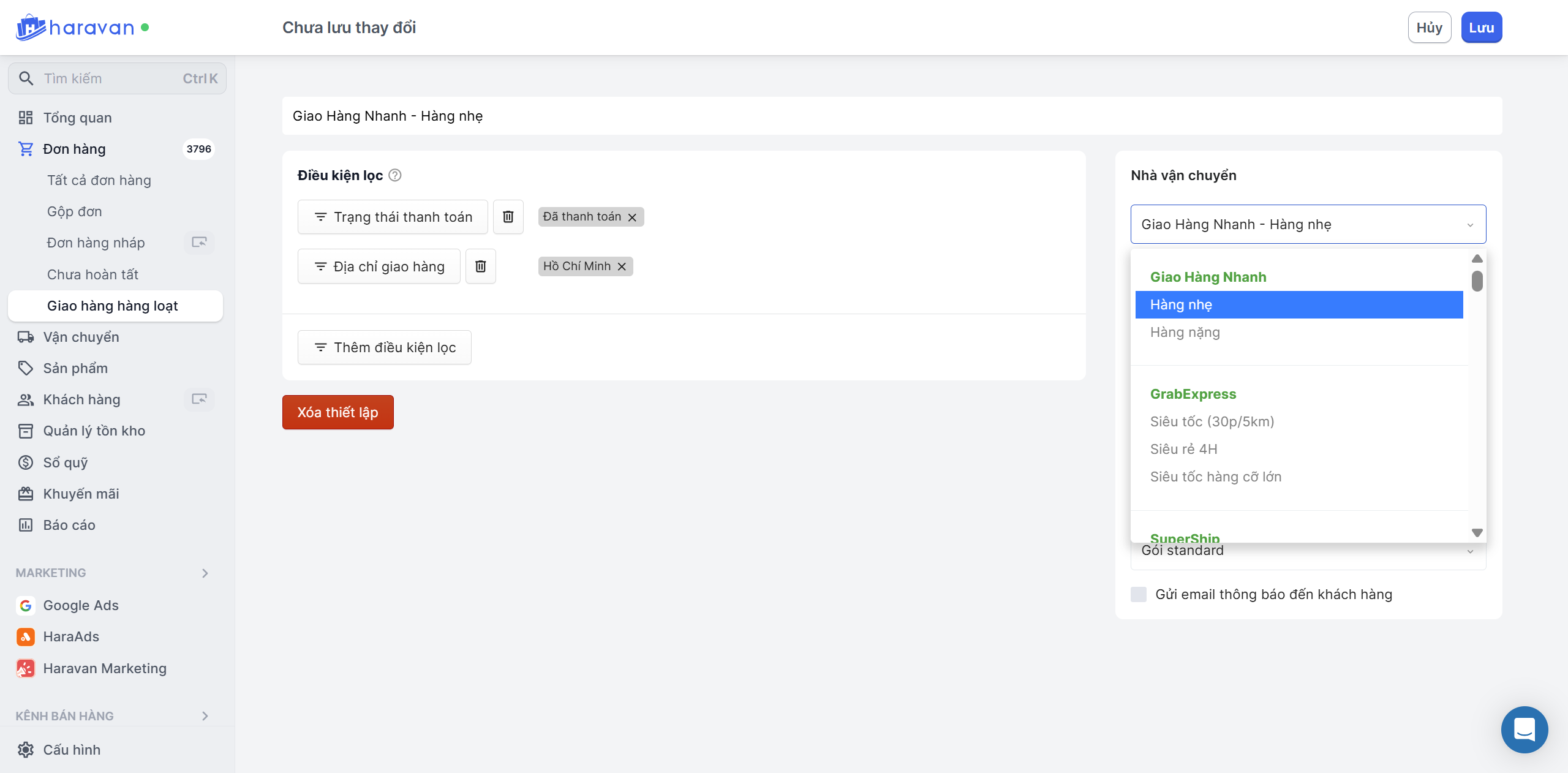The width and height of the screenshot is (1568, 773).
Task: Click the Lưu save button
Action: point(1480,28)
